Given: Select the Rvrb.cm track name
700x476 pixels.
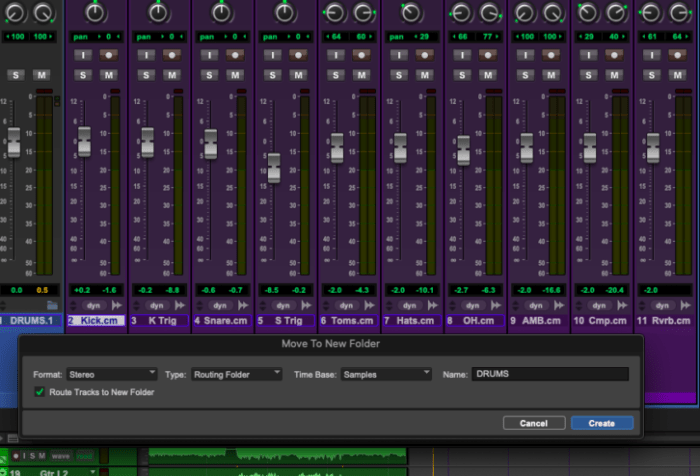Looking at the screenshot, I should pos(665,321).
